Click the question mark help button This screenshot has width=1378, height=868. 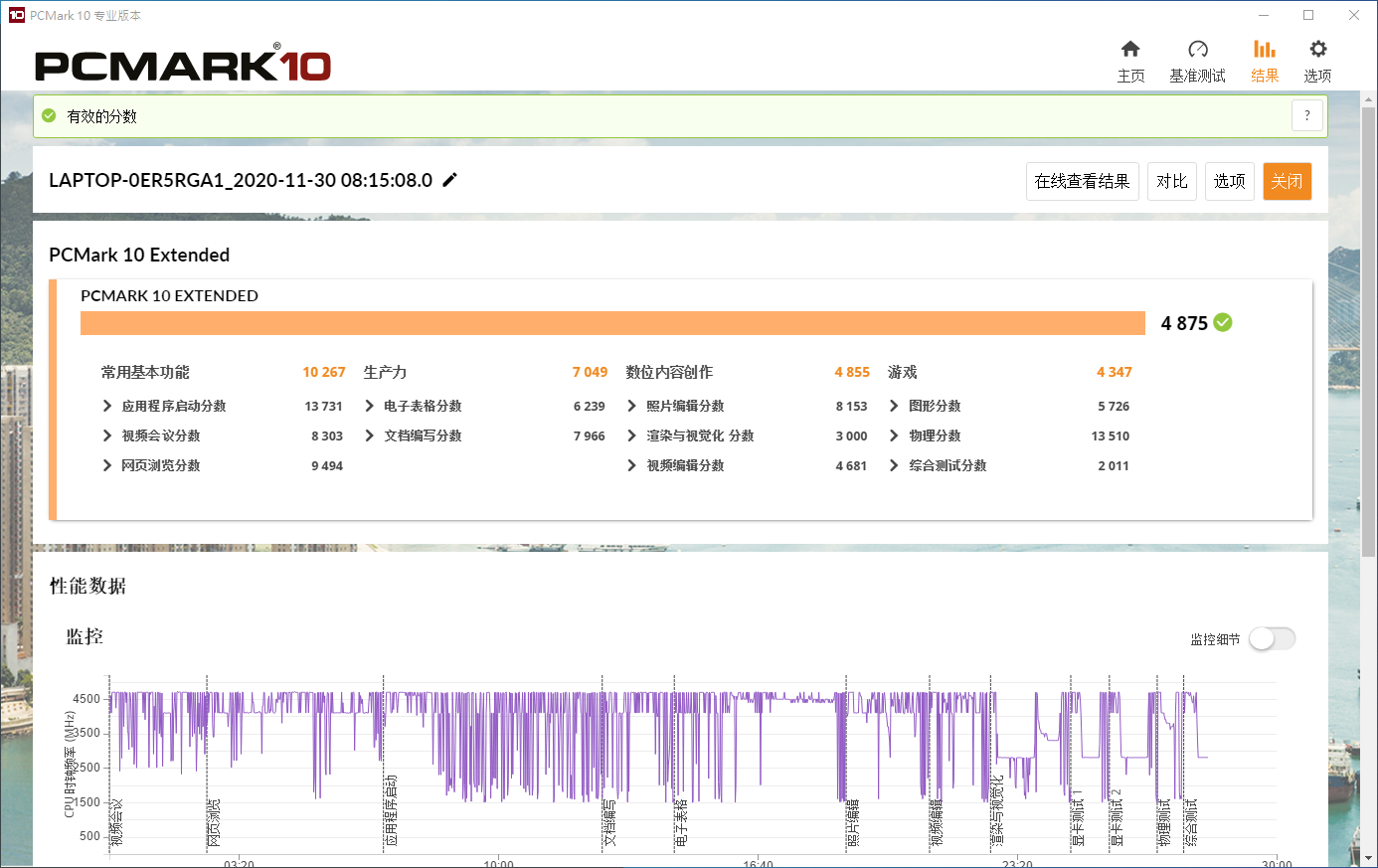tap(1307, 115)
